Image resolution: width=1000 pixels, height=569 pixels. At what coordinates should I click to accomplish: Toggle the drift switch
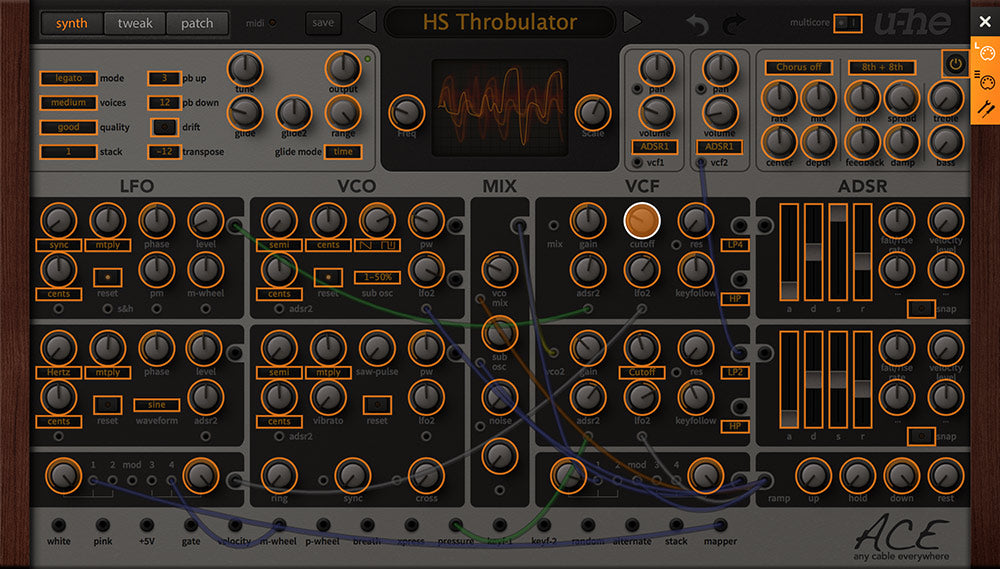(x=164, y=127)
